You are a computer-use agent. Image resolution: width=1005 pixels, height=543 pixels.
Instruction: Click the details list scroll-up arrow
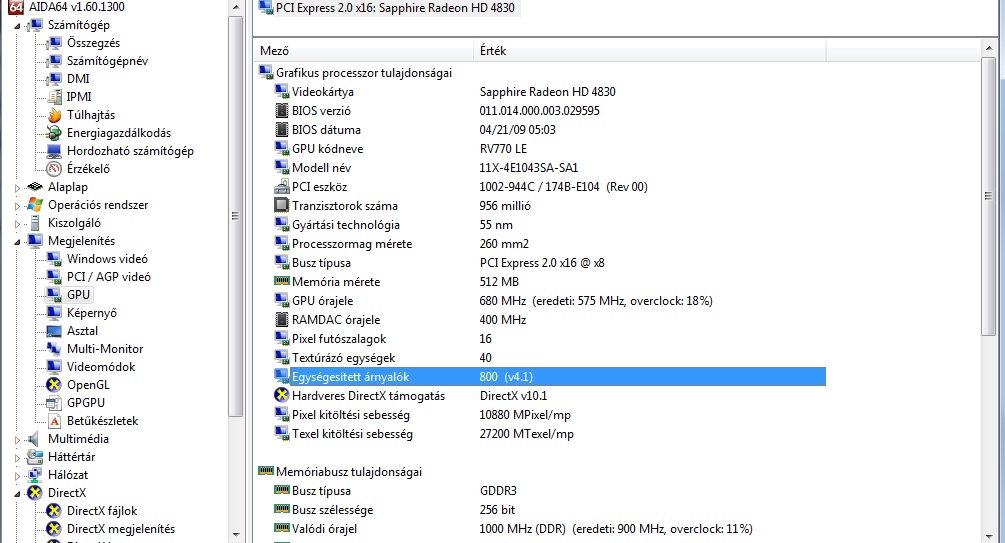(x=988, y=49)
